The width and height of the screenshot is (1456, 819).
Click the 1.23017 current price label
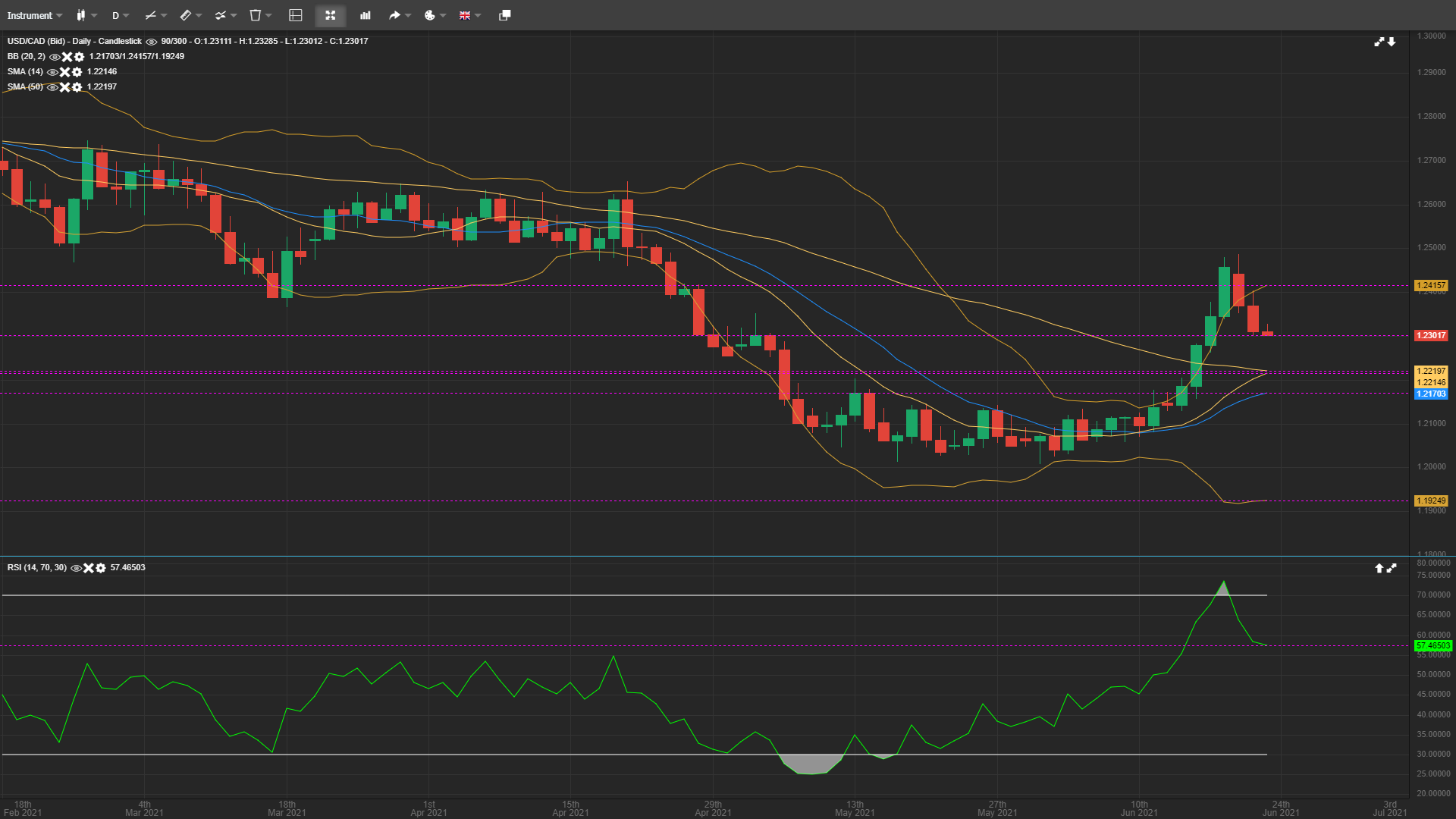pyautogui.click(x=1432, y=335)
